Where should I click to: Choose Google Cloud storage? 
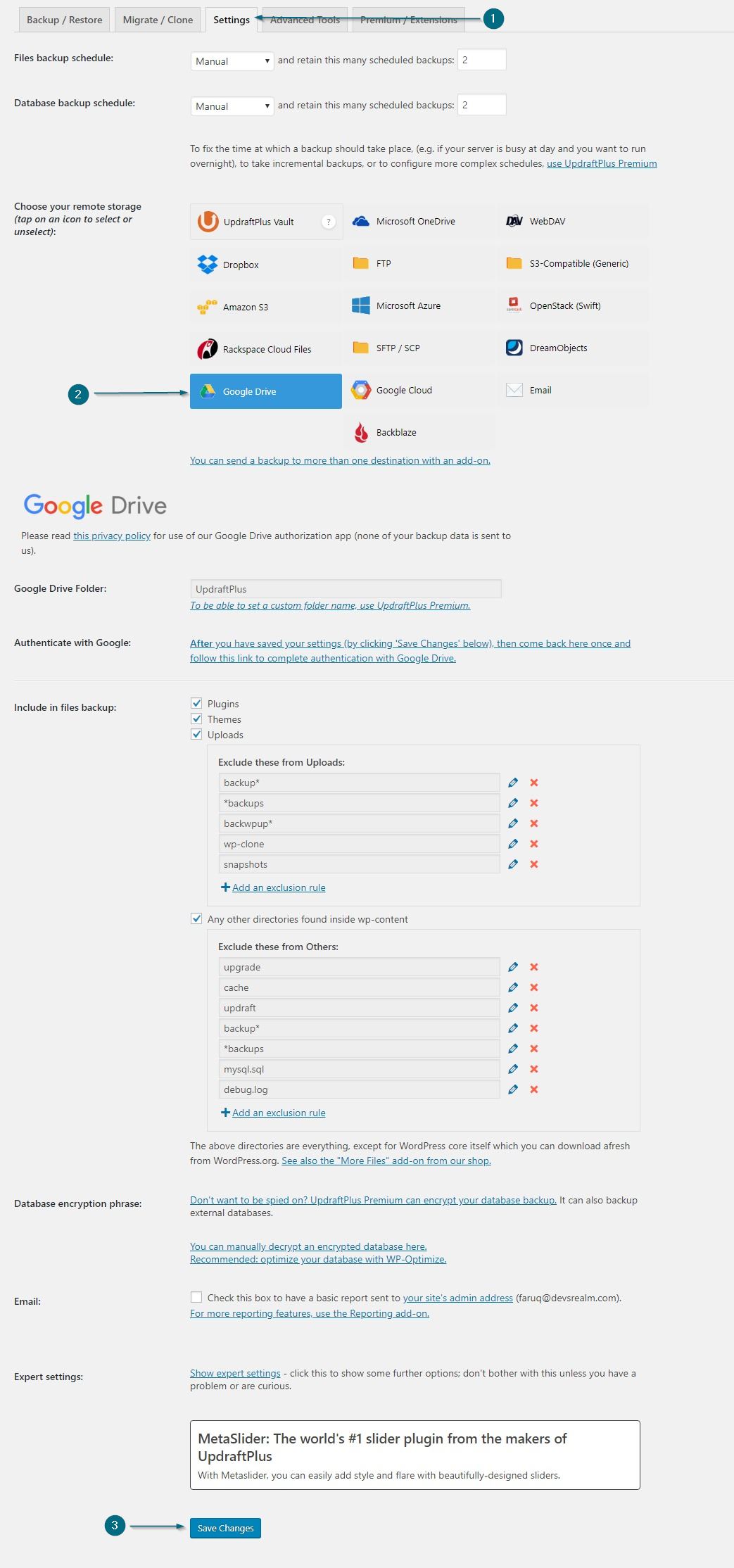(x=419, y=391)
